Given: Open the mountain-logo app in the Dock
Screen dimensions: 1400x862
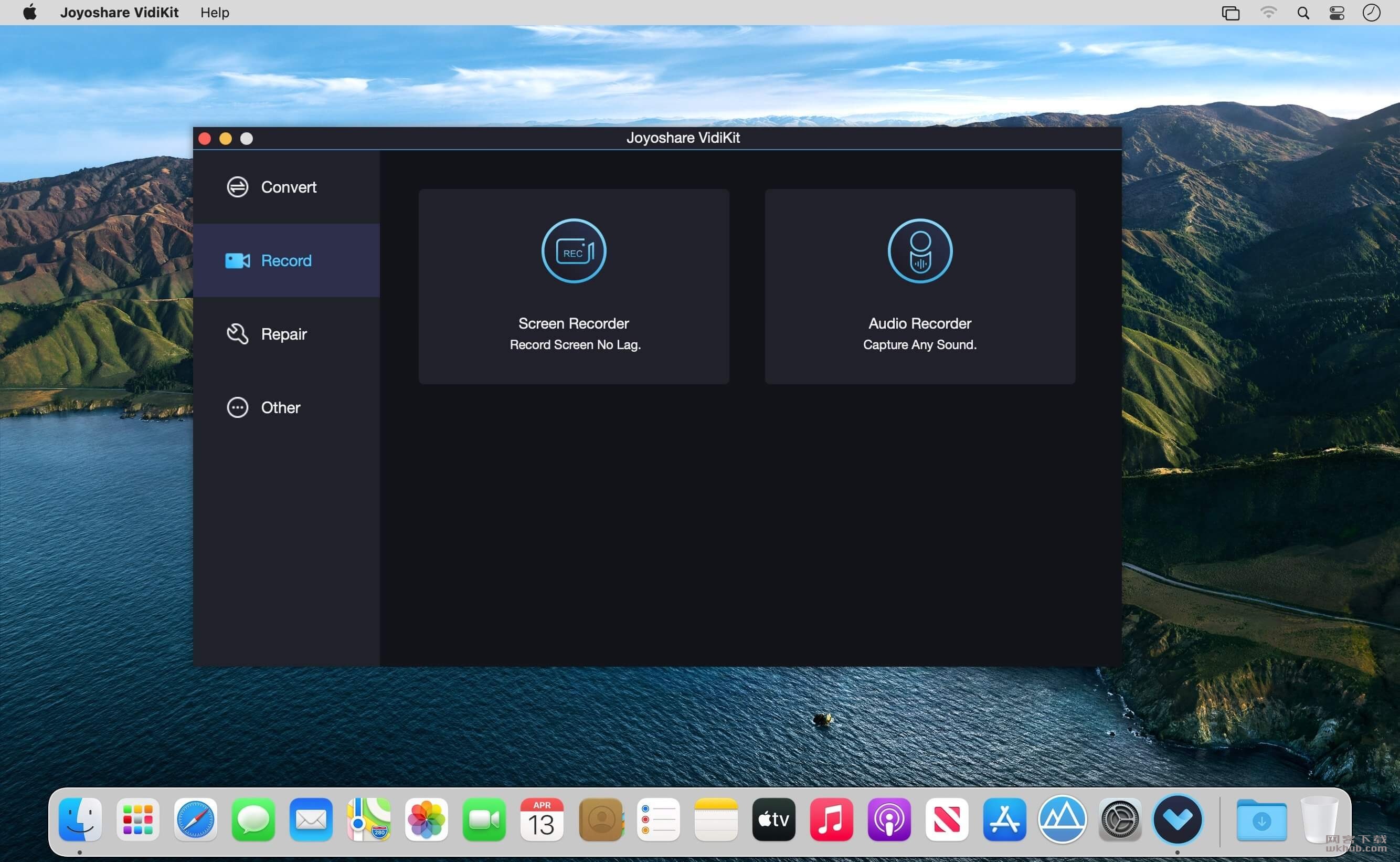Looking at the screenshot, I should [1063, 819].
